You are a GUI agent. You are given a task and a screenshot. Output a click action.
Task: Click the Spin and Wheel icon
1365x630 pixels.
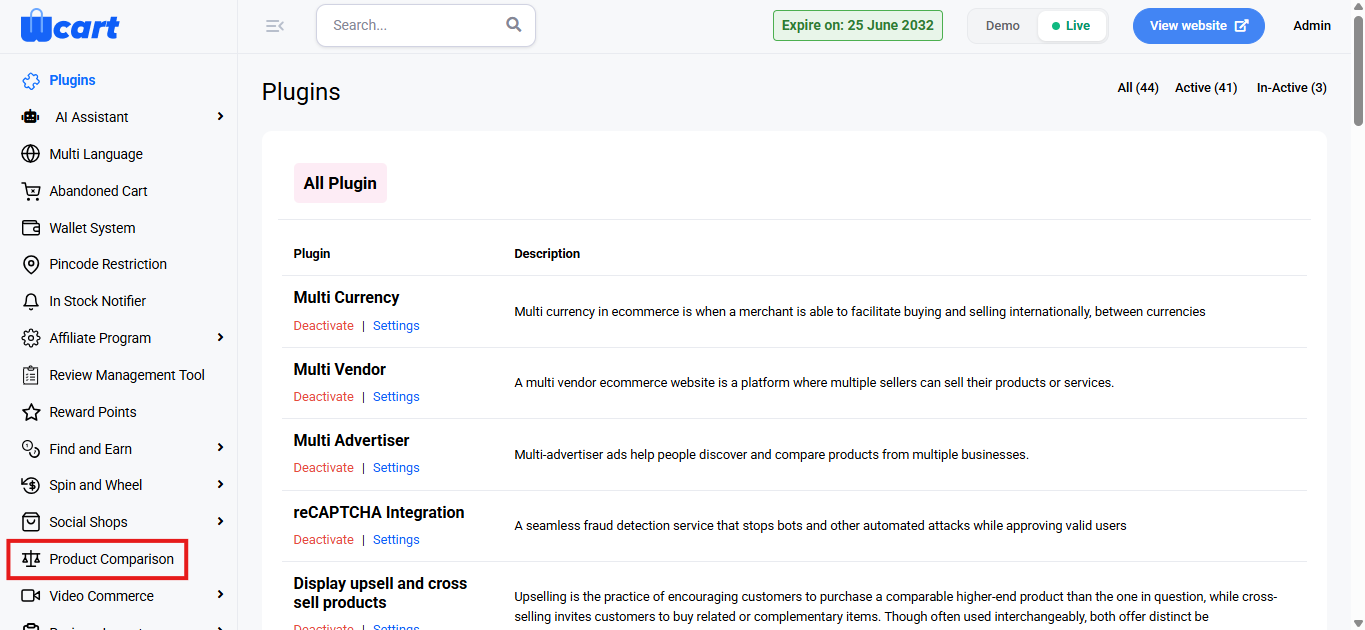[31, 485]
